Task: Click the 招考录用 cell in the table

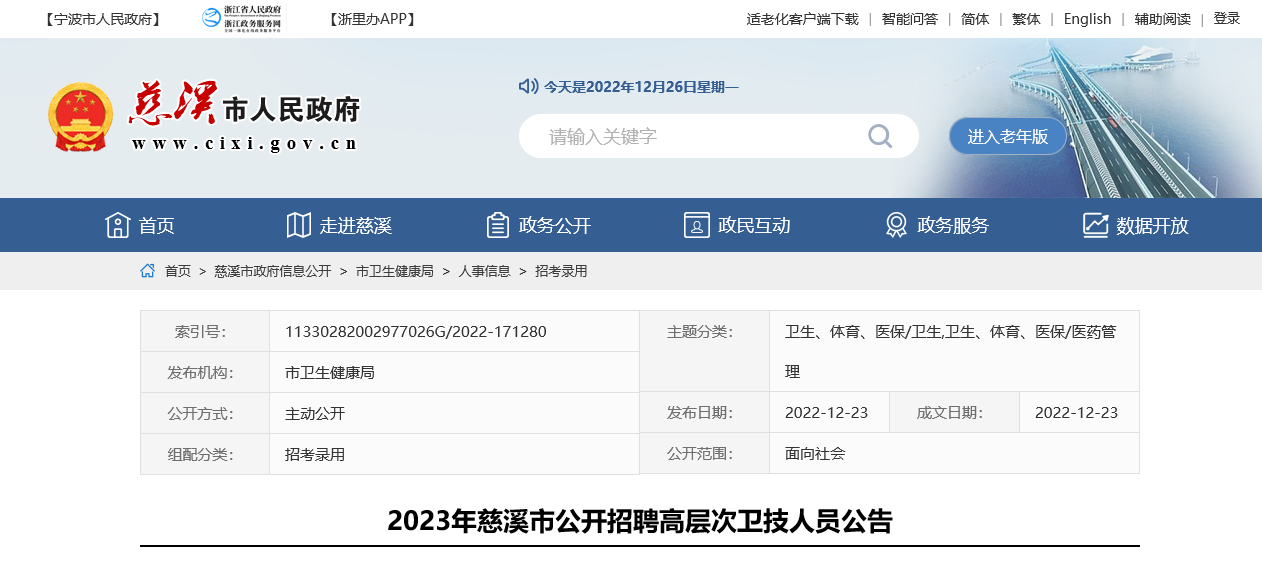Action: 454,454
